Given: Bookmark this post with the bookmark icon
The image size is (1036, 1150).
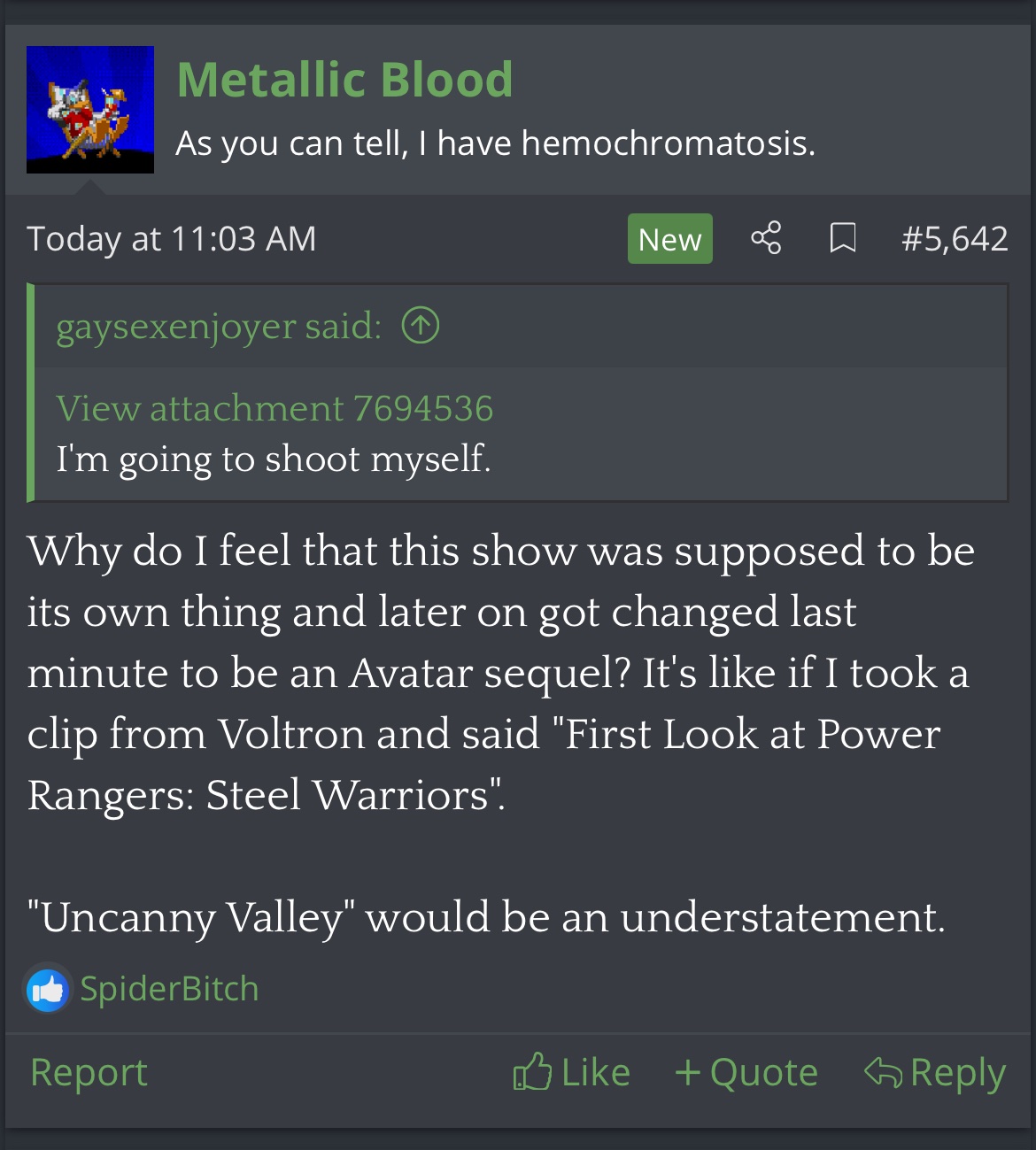Looking at the screenshot, I should 842,238.
